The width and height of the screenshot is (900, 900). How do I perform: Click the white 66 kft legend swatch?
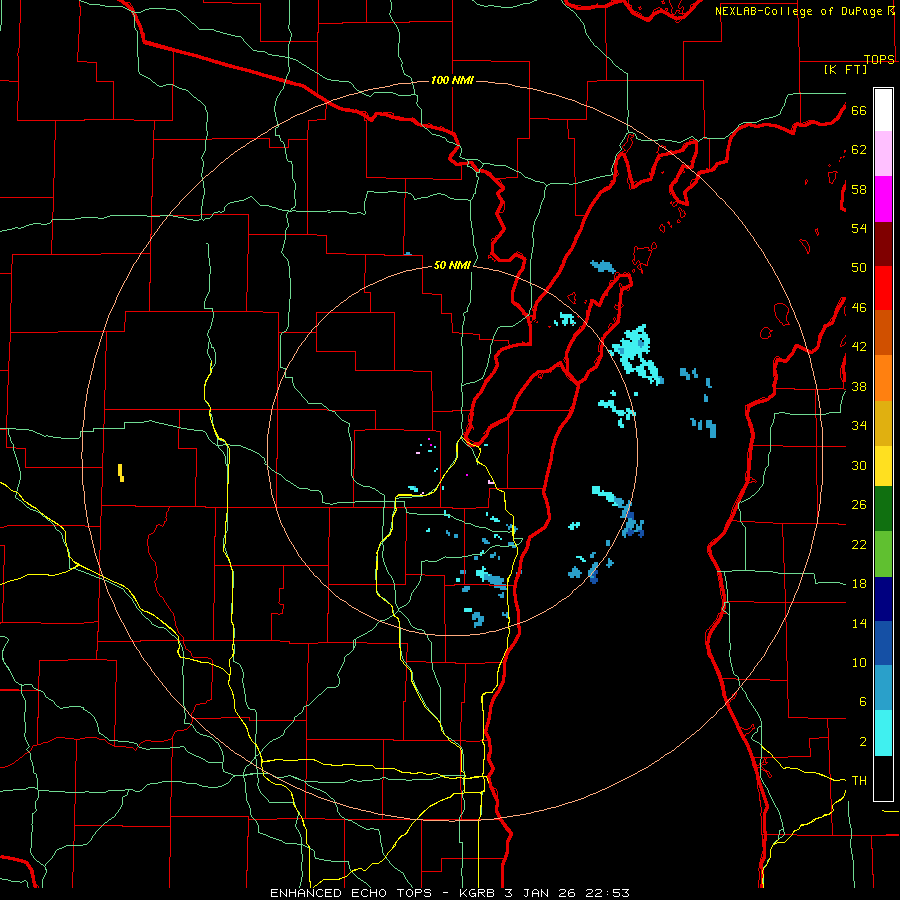(883, 110)
